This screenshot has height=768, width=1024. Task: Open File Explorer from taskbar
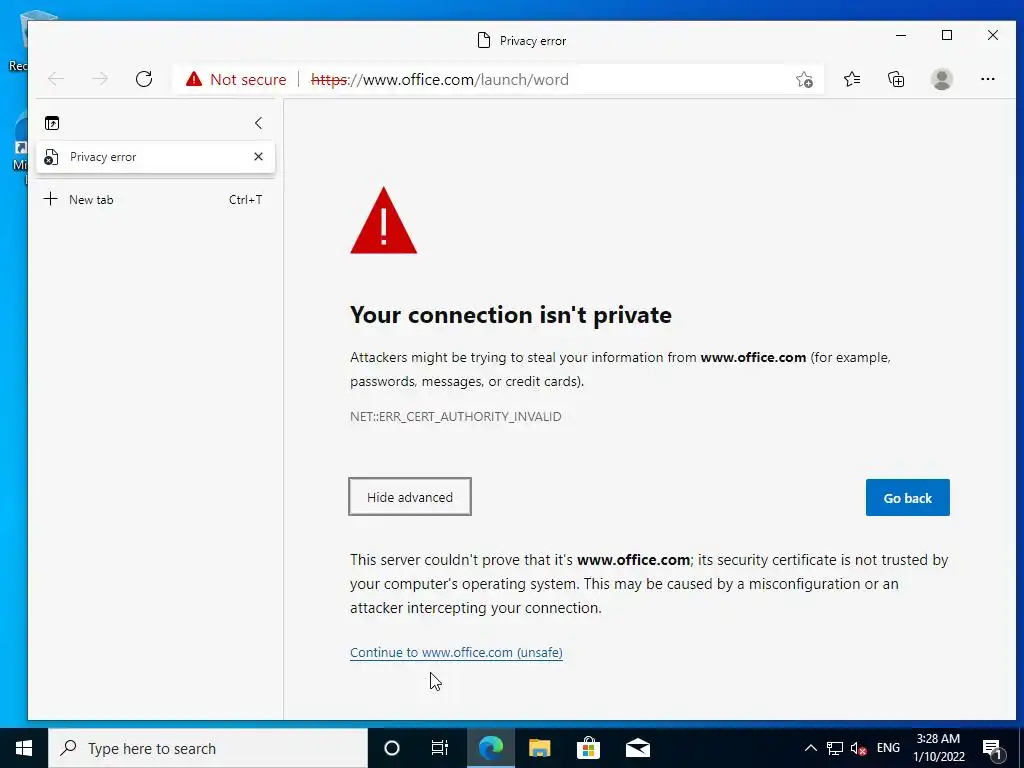coord(539,748)
